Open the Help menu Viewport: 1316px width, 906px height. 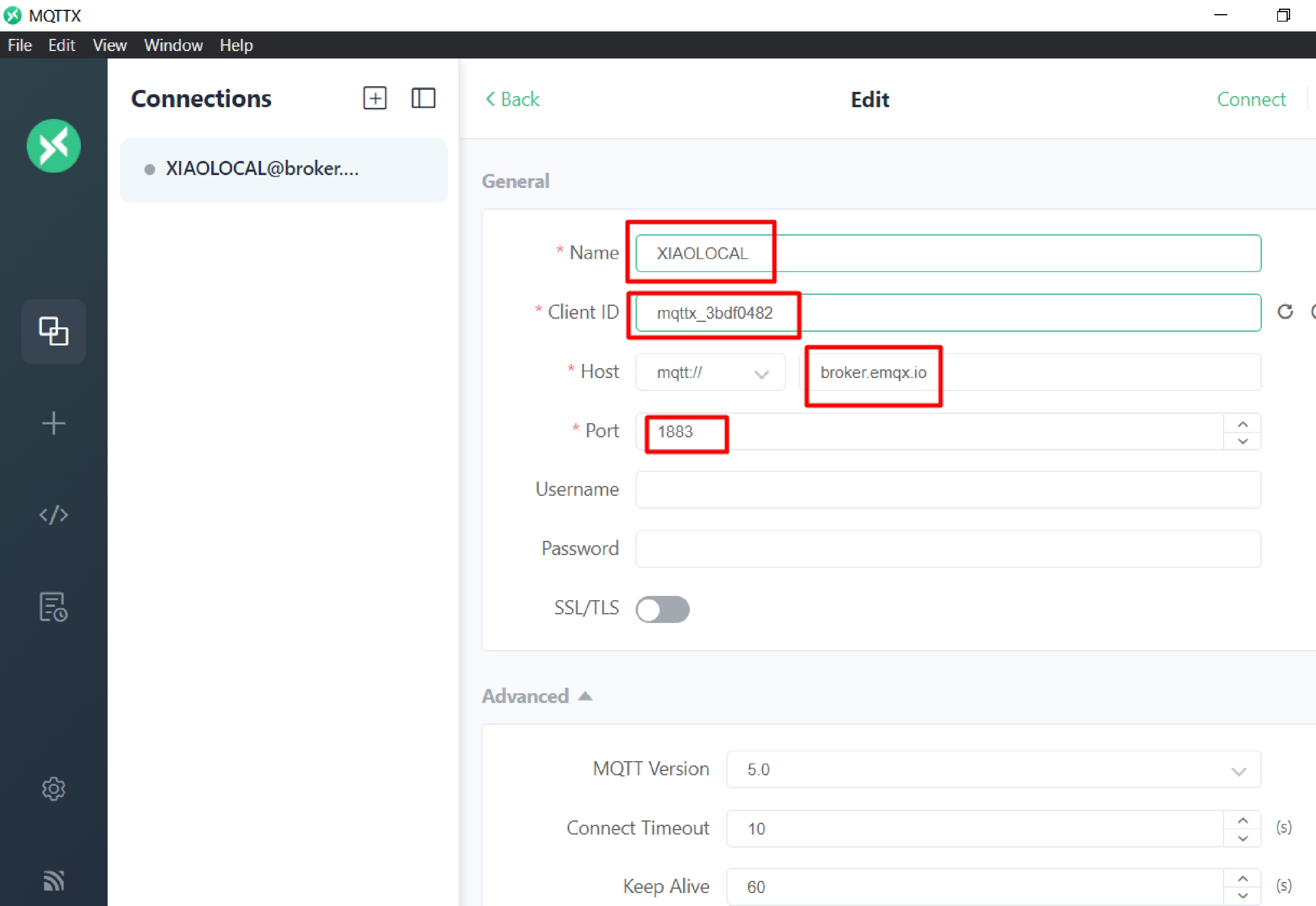236,46
